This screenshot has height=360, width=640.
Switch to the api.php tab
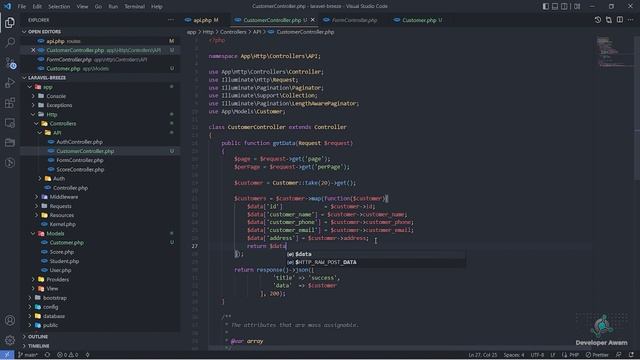tap(202, 20)
